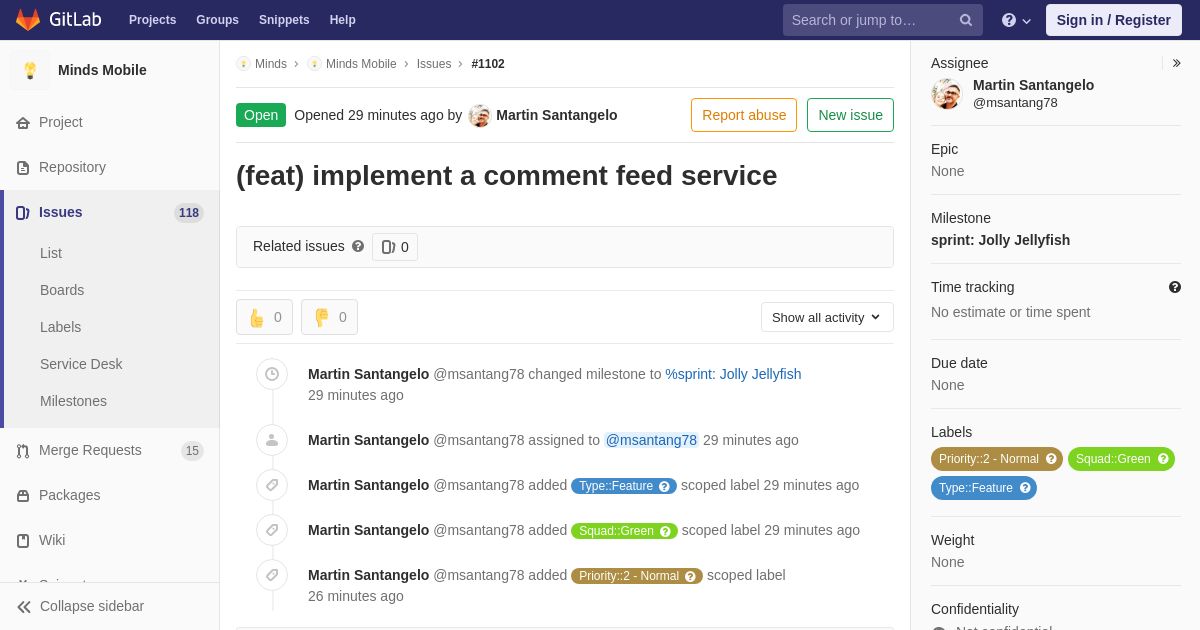Viewport: 1200px width, 630px height.
Task: Click help icon on Squad::Green sidebar label
Action: coord(1163,459)
